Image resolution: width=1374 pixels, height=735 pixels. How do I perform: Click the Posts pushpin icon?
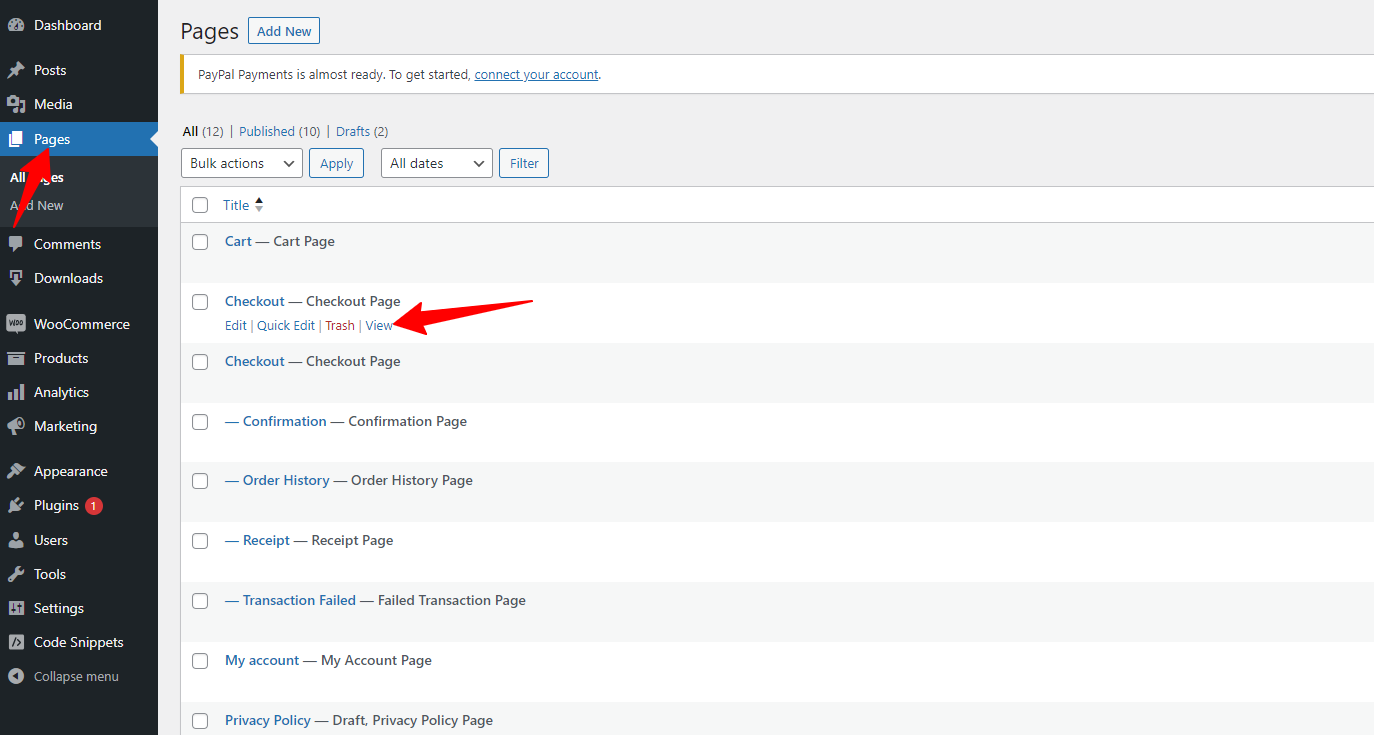point(16,70)
